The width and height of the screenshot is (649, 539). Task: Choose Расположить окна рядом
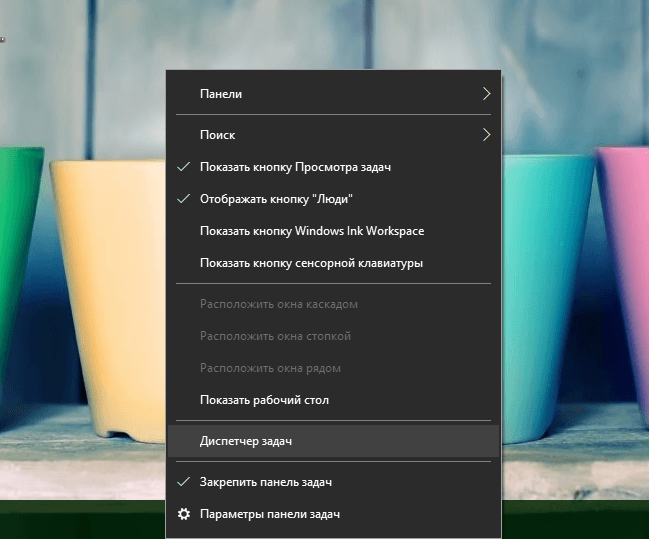[334, 368]
